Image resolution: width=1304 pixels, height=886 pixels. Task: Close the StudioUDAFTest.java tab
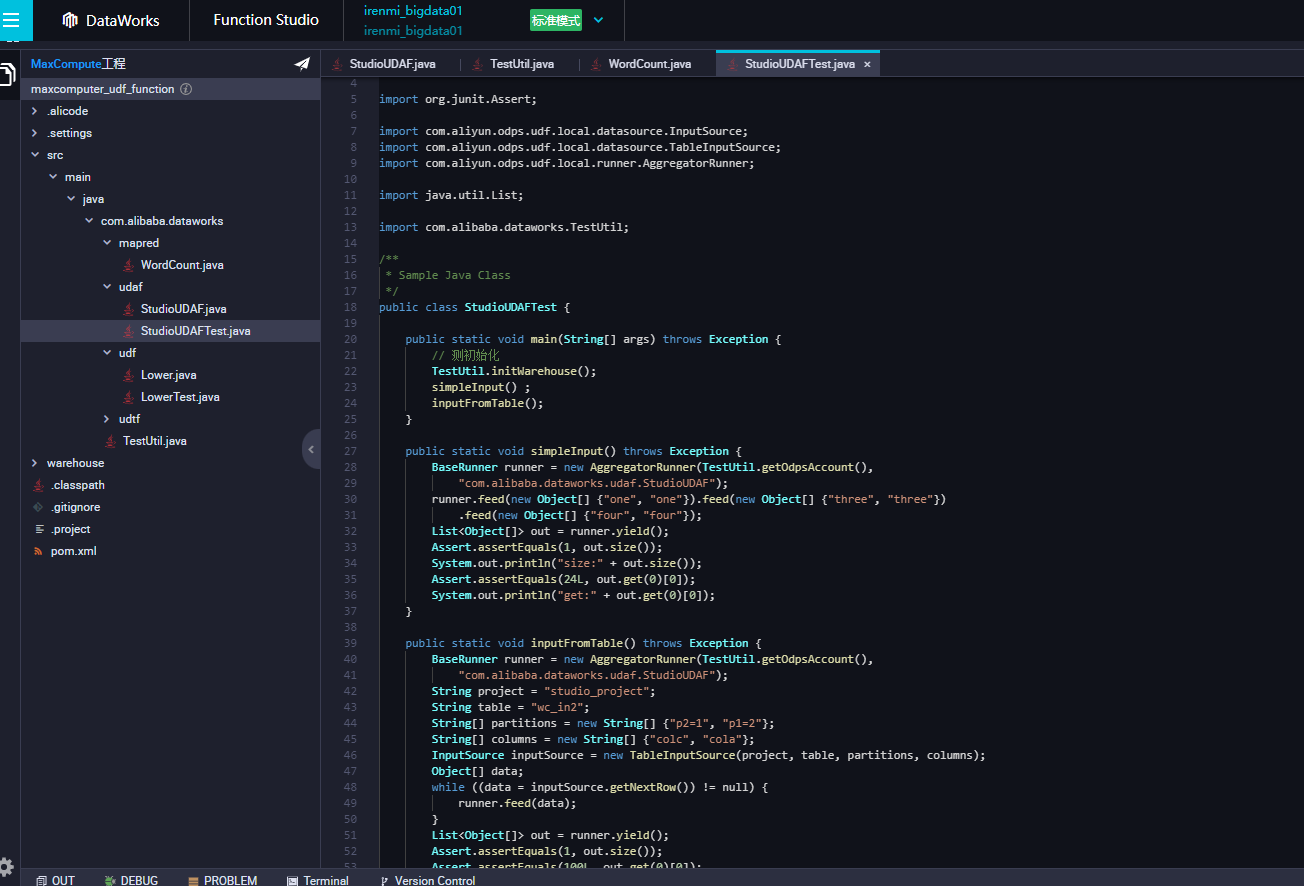tap(867, 64)
